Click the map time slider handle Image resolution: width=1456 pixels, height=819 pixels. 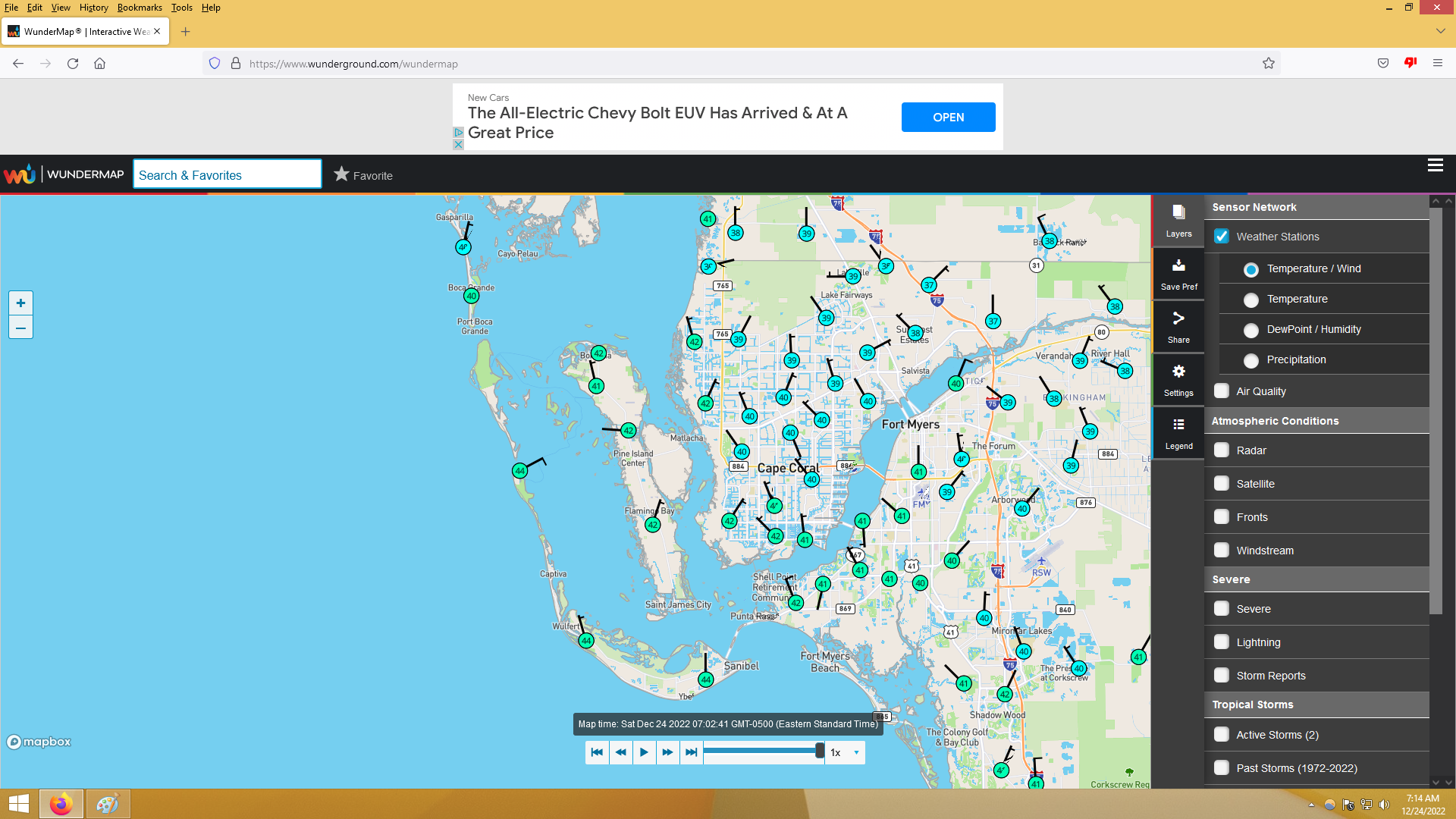820,751
